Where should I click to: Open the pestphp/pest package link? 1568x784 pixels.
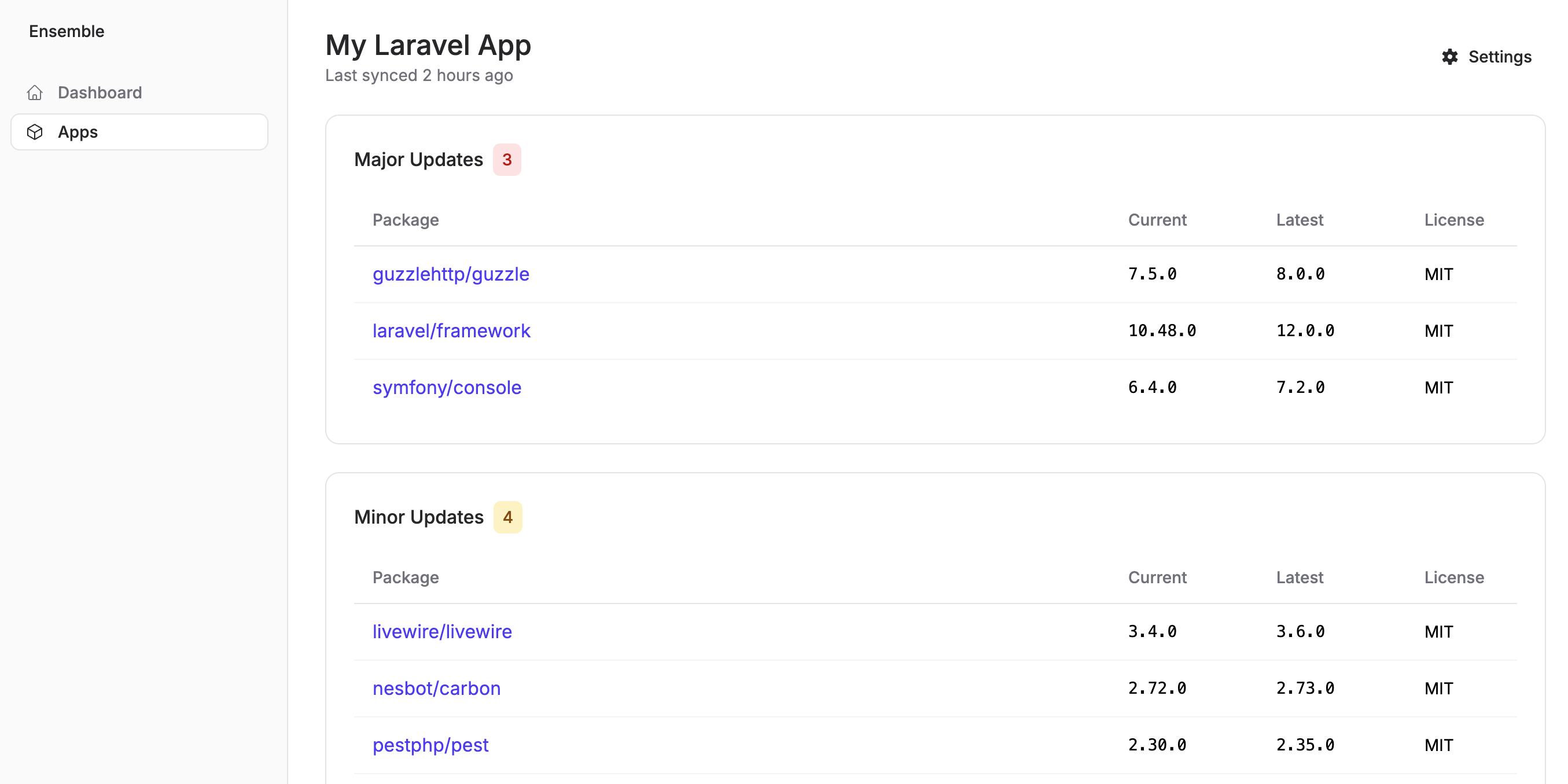pos(430,745)
